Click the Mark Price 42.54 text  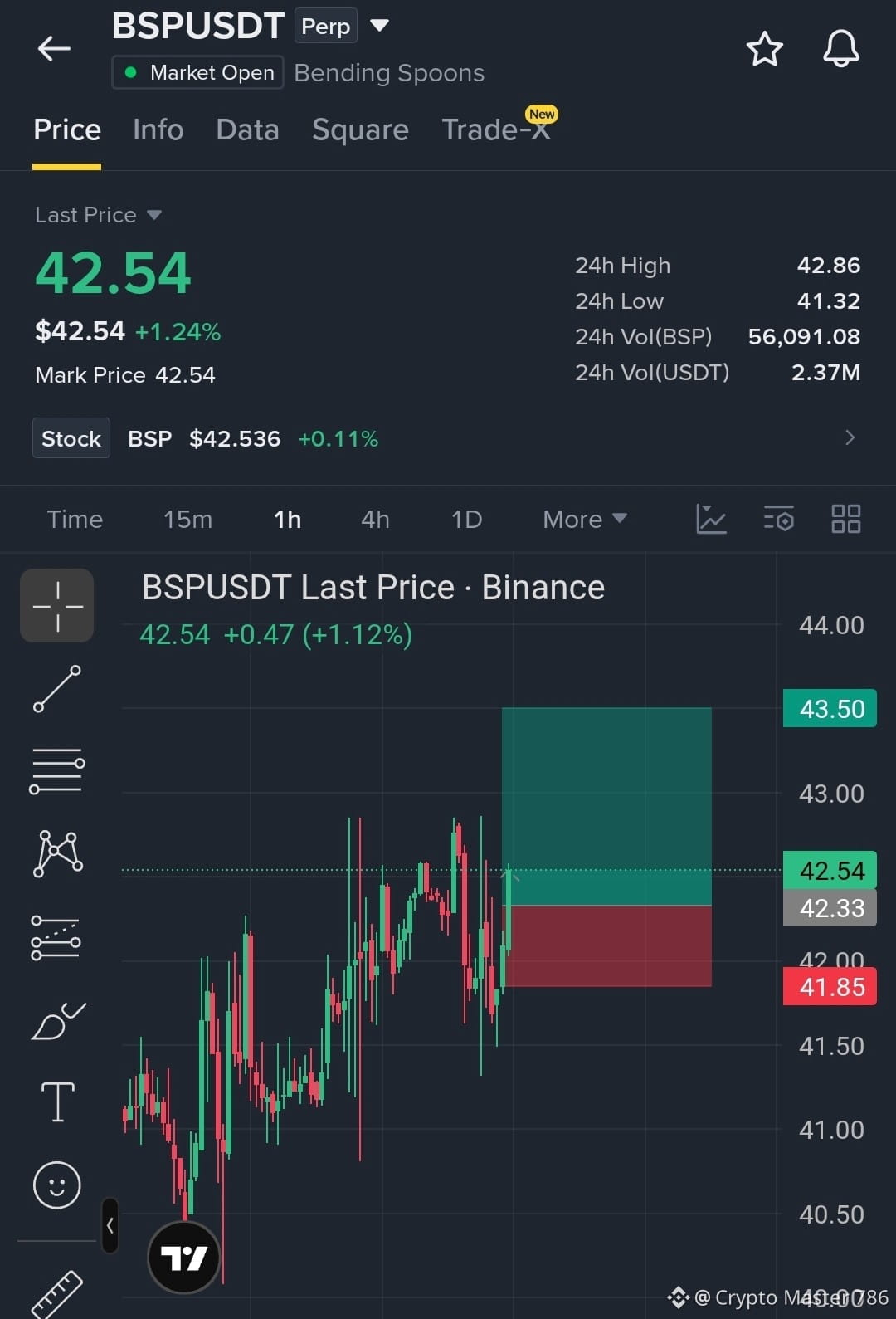(125, 375)
